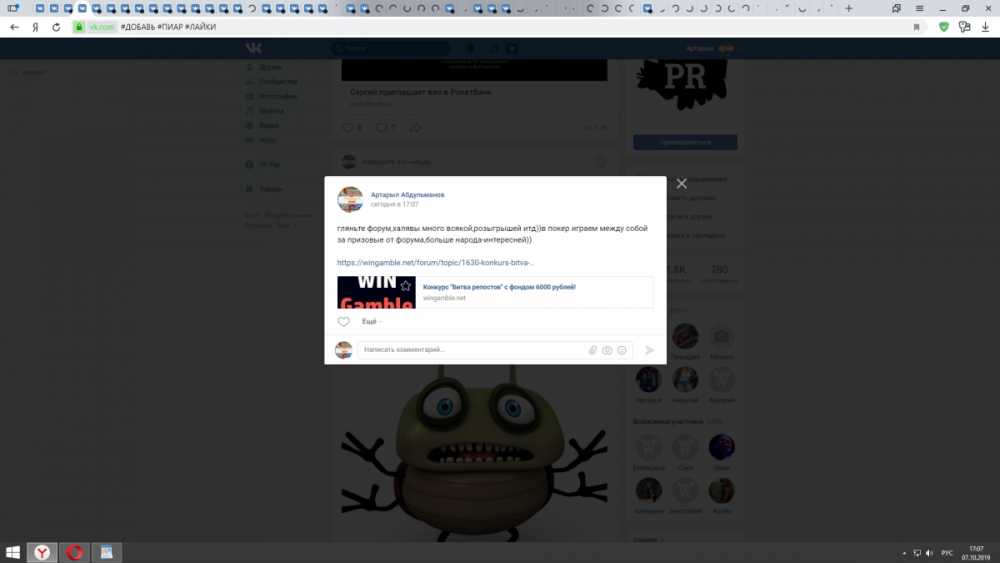Click emoji icon in the new post field
The width and height of the screenshot is (1000, 563).
click(600, 162)
